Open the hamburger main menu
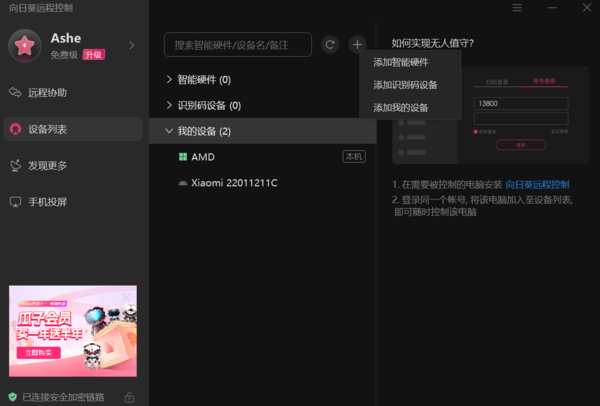This screenshot has width=600, height=406. point(517,8)
